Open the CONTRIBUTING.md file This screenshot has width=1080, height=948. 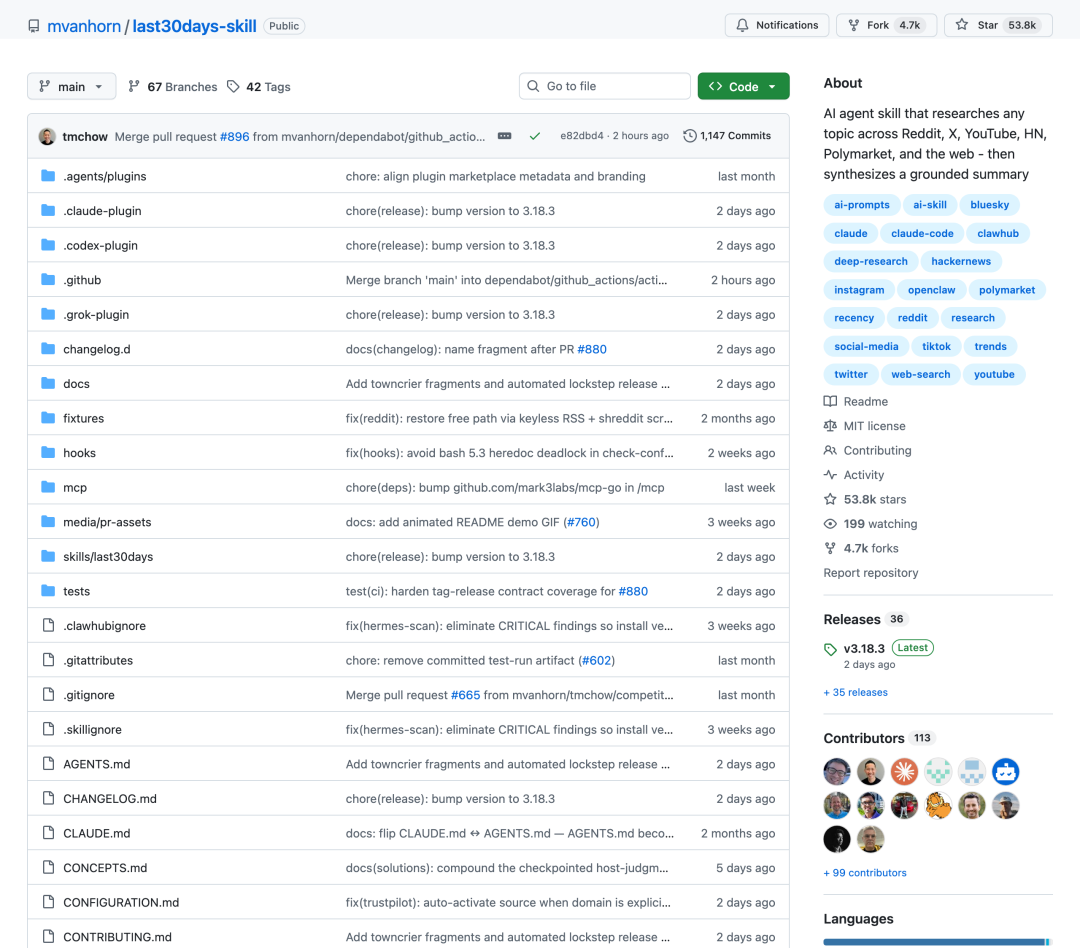(118, 936)
